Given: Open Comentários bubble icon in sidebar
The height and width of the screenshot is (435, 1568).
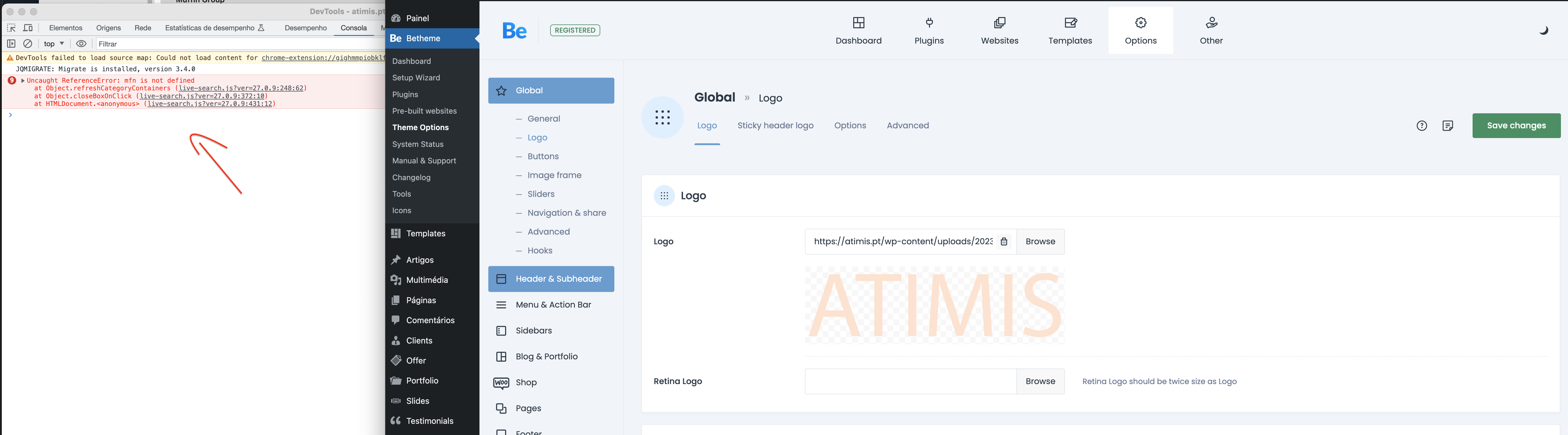Looking at the screenshot, I should (396, 320).
